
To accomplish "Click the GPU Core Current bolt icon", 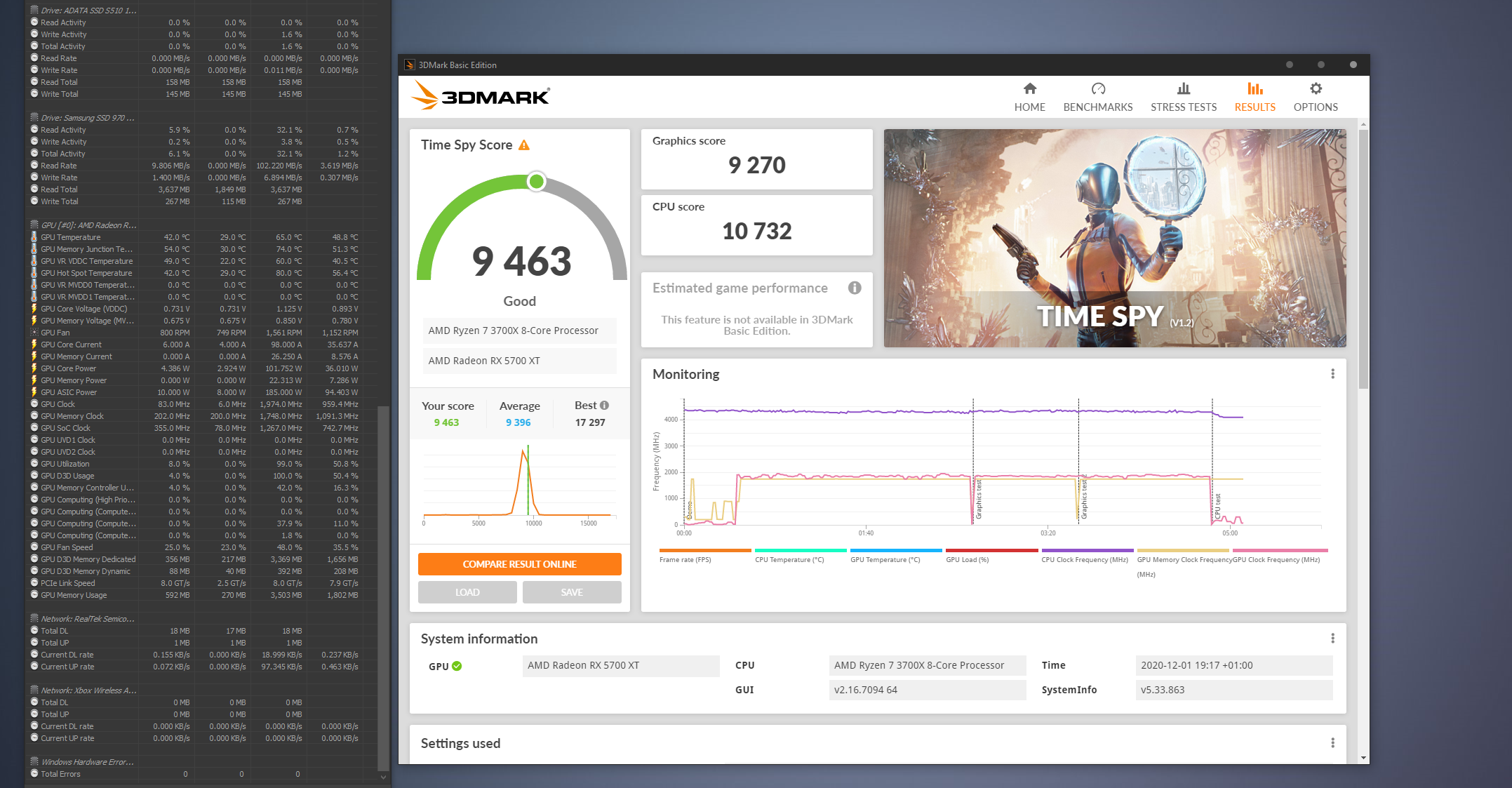I will [x=34, y=345].
